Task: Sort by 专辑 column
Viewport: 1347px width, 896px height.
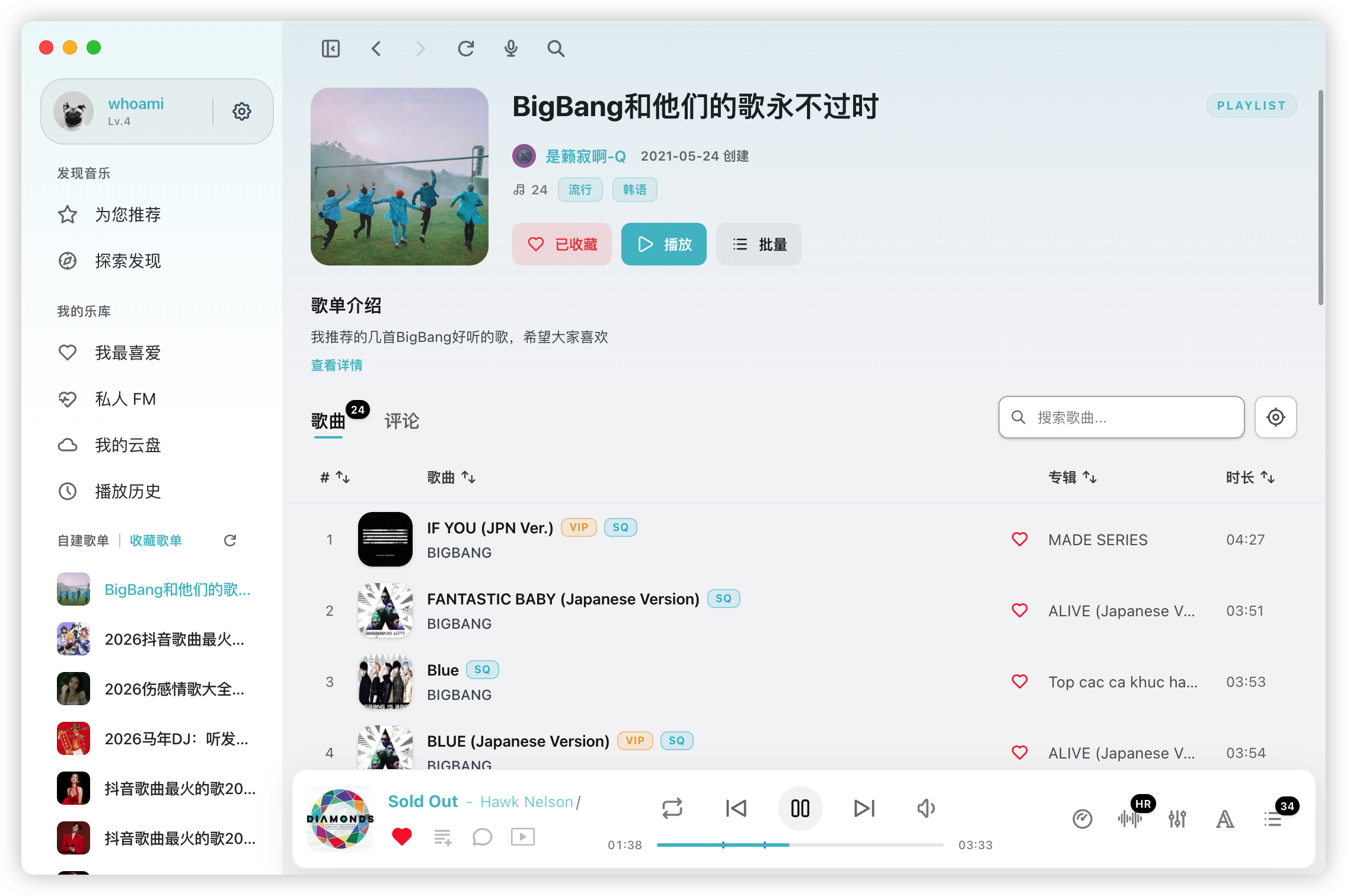Action: point(1073,477)
